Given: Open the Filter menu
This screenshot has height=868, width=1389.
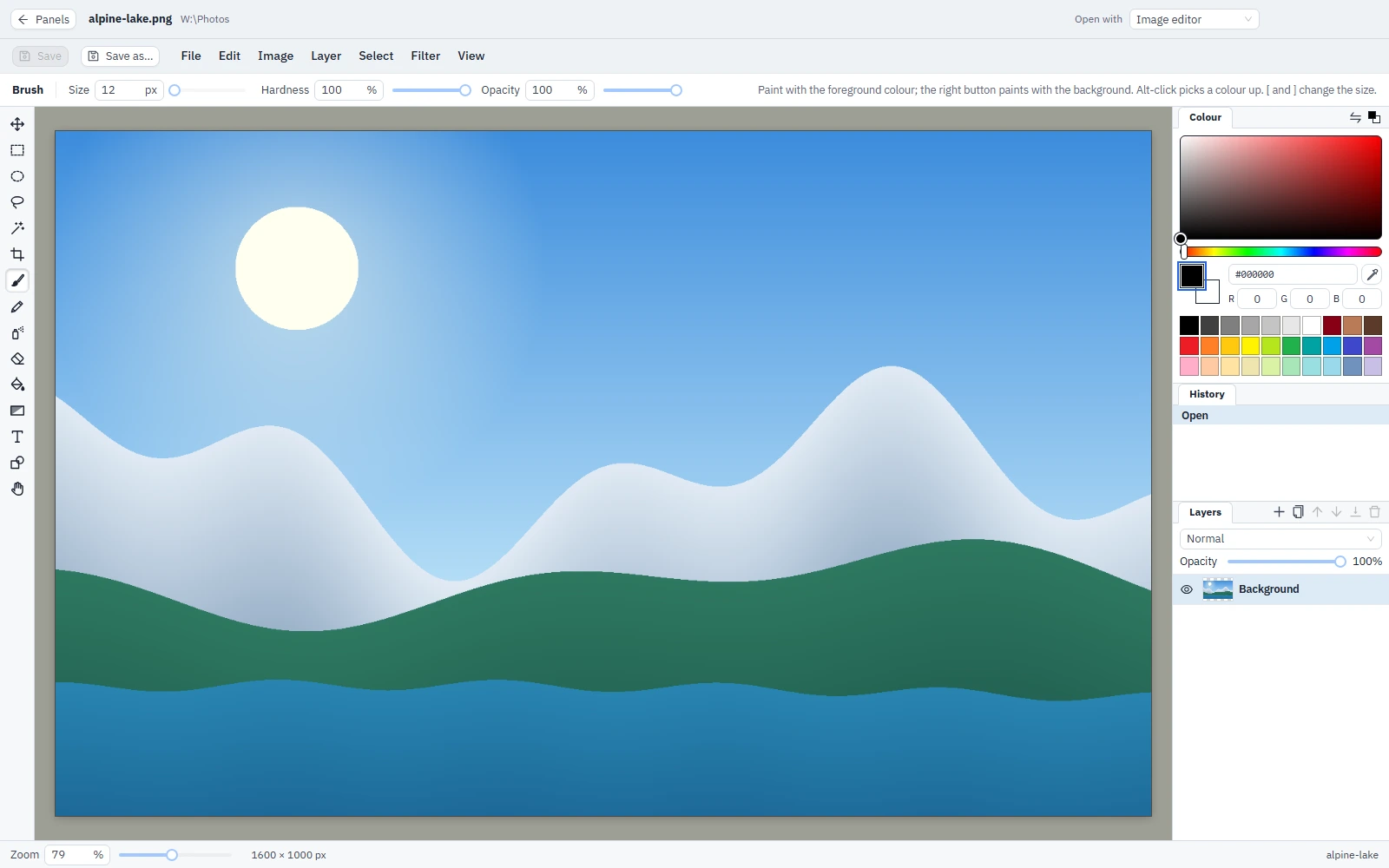Looking at the screenshot, I should pos(425,56).
